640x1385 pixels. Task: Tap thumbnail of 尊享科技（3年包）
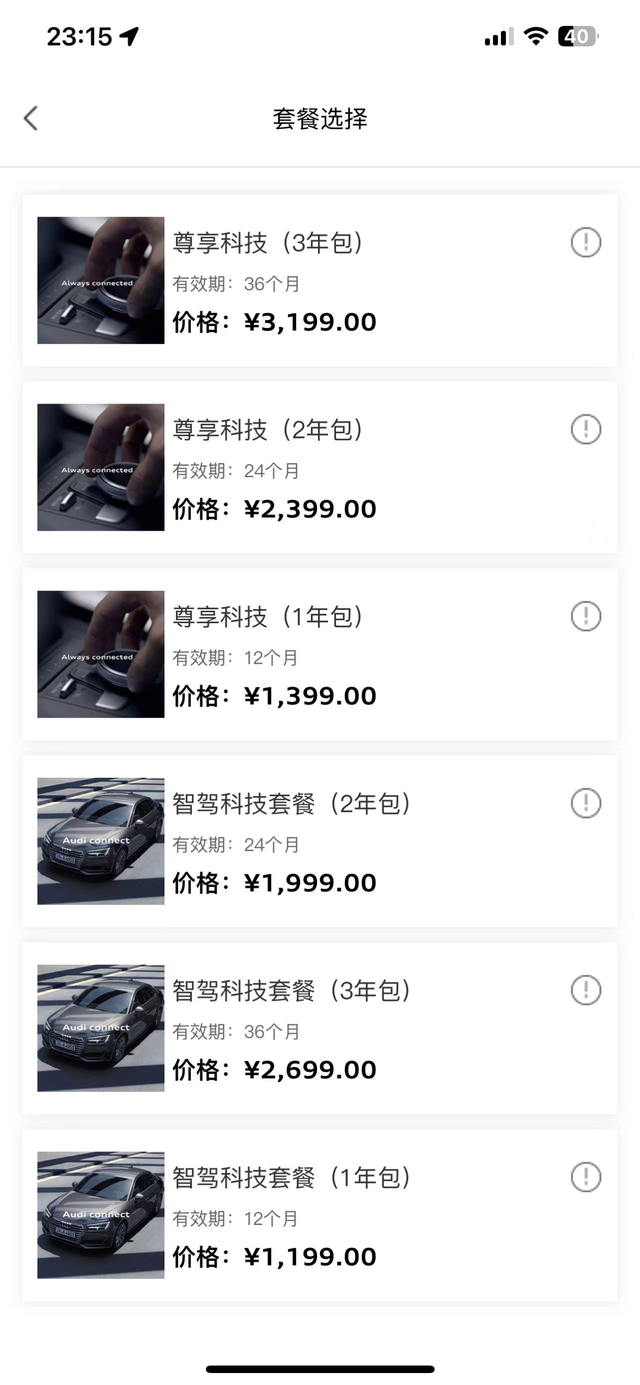(101, 280)
